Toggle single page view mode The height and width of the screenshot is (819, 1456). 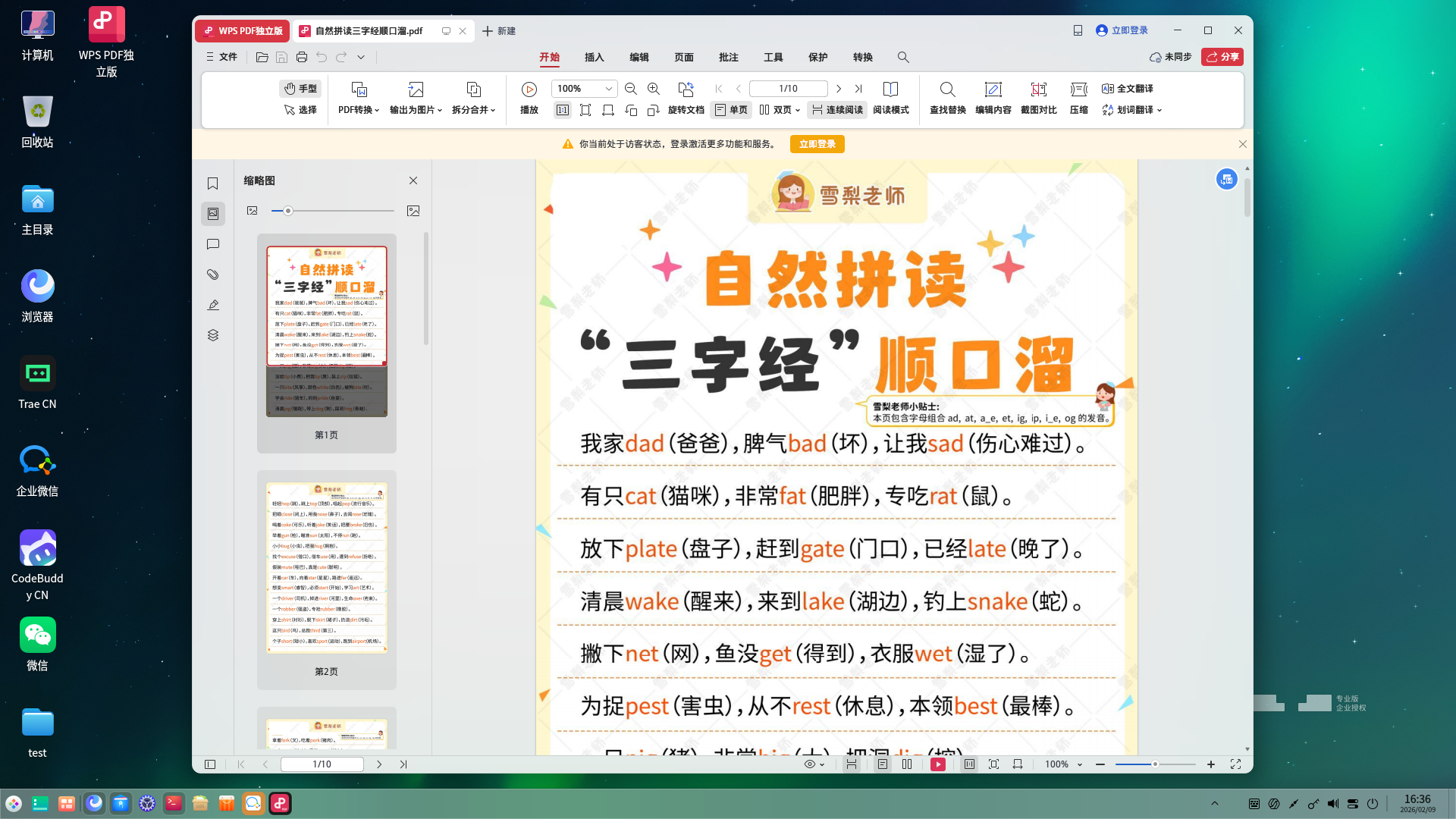[731, 110]
